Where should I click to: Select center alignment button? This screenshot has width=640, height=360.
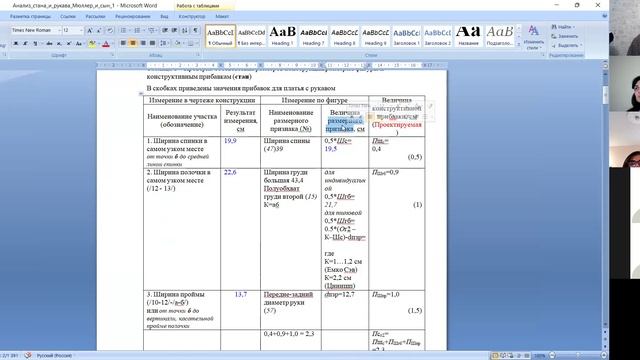coord(133,43)
